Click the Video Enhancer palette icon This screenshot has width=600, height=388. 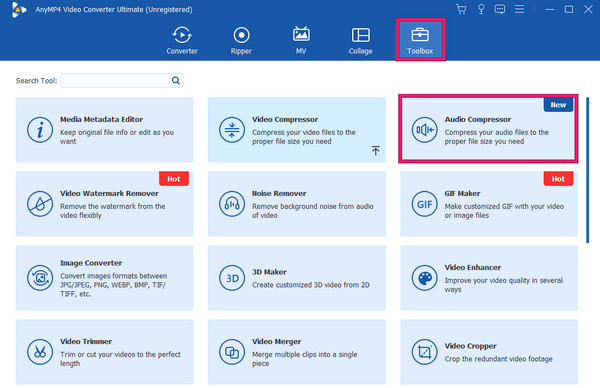424,278
